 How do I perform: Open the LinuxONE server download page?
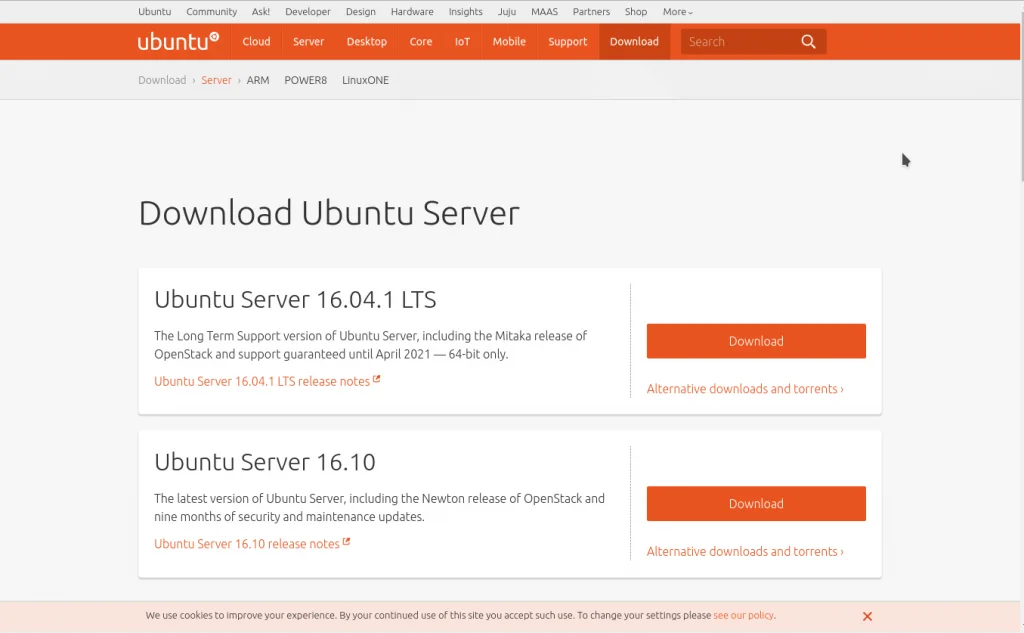point(365,80)
